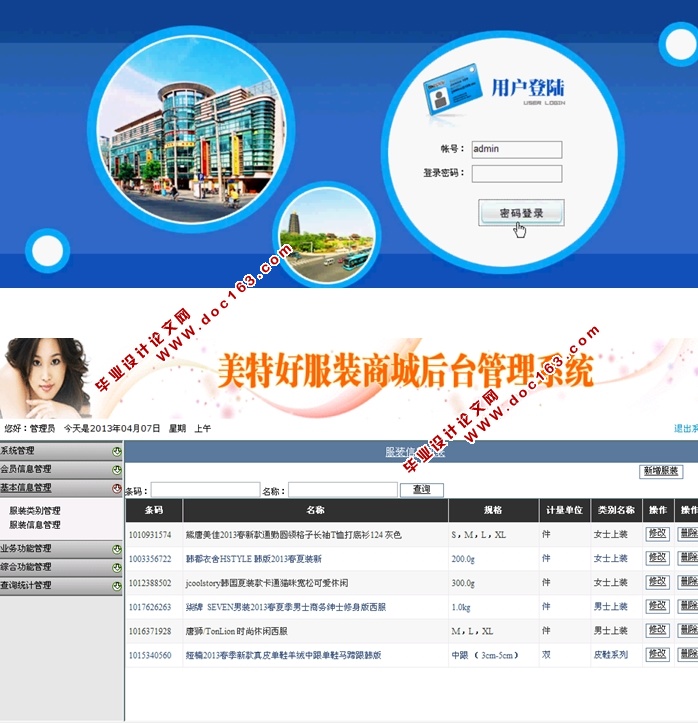Click the pagoda street photo
This screenshot has height=723, width=698.
point(327,235)
